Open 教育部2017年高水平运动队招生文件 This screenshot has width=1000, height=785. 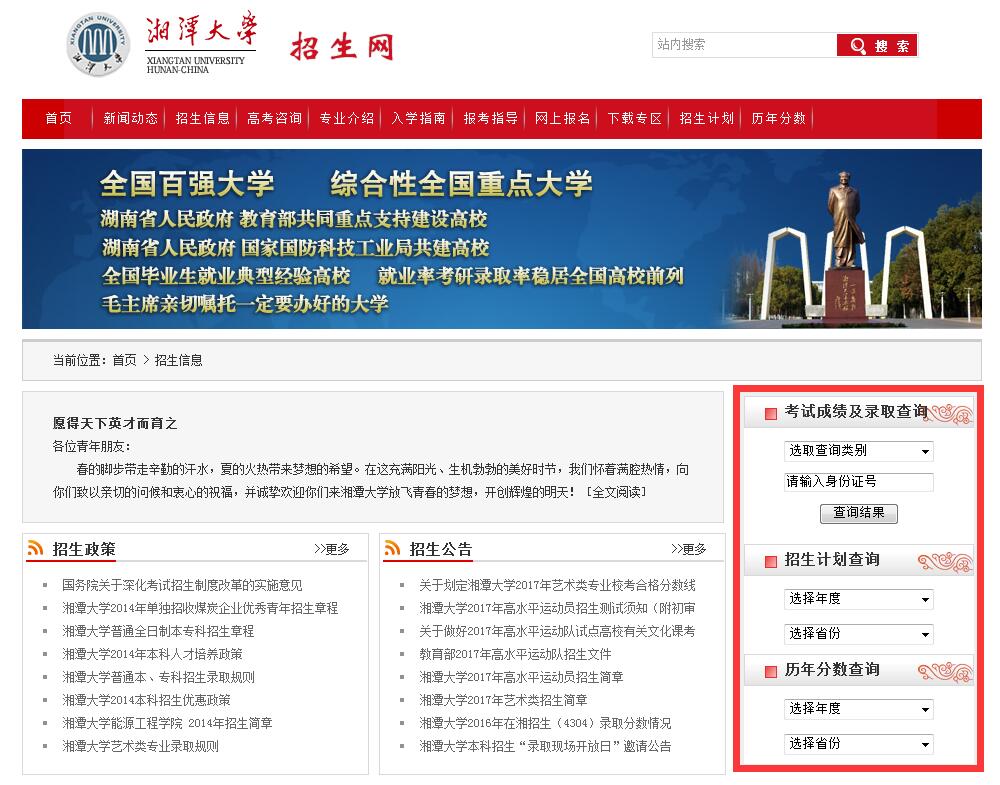pyautogui.click(x=515, y=654)
